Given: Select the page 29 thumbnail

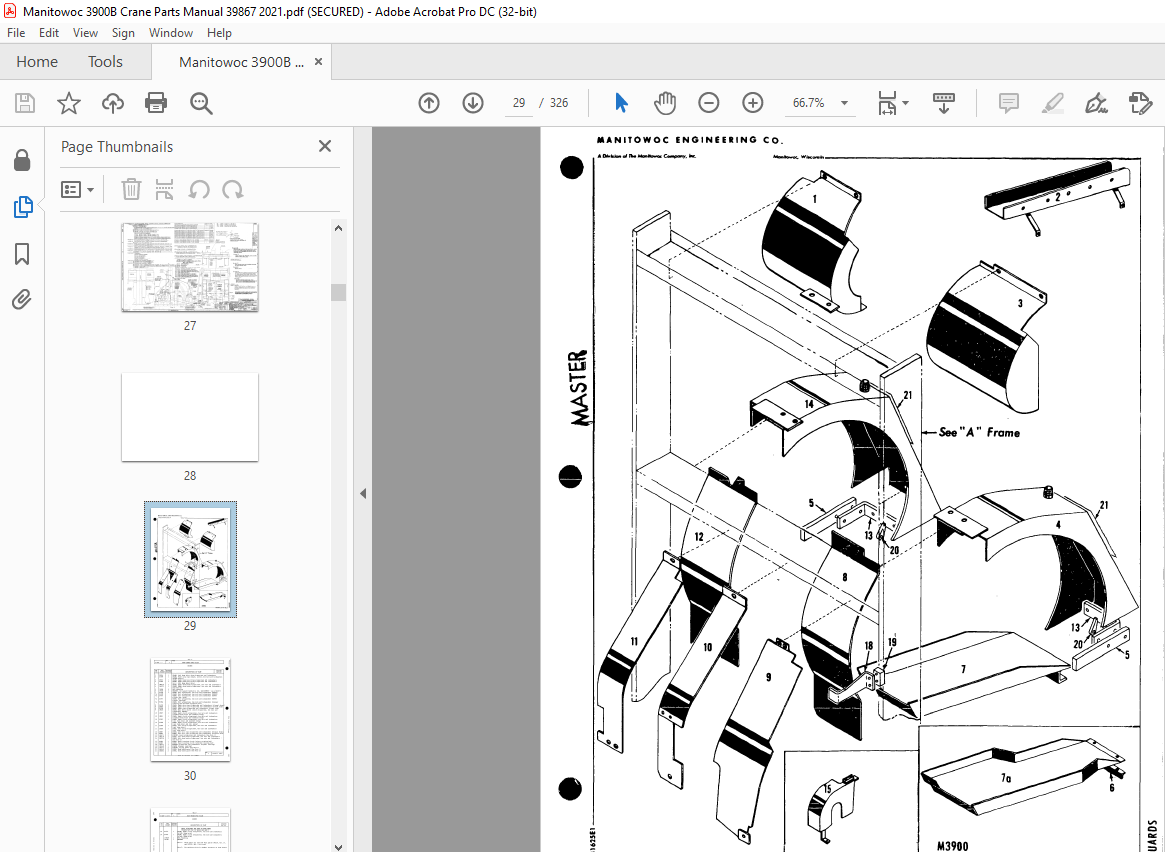Looking at the screenshot, I should tap(190, 559).
